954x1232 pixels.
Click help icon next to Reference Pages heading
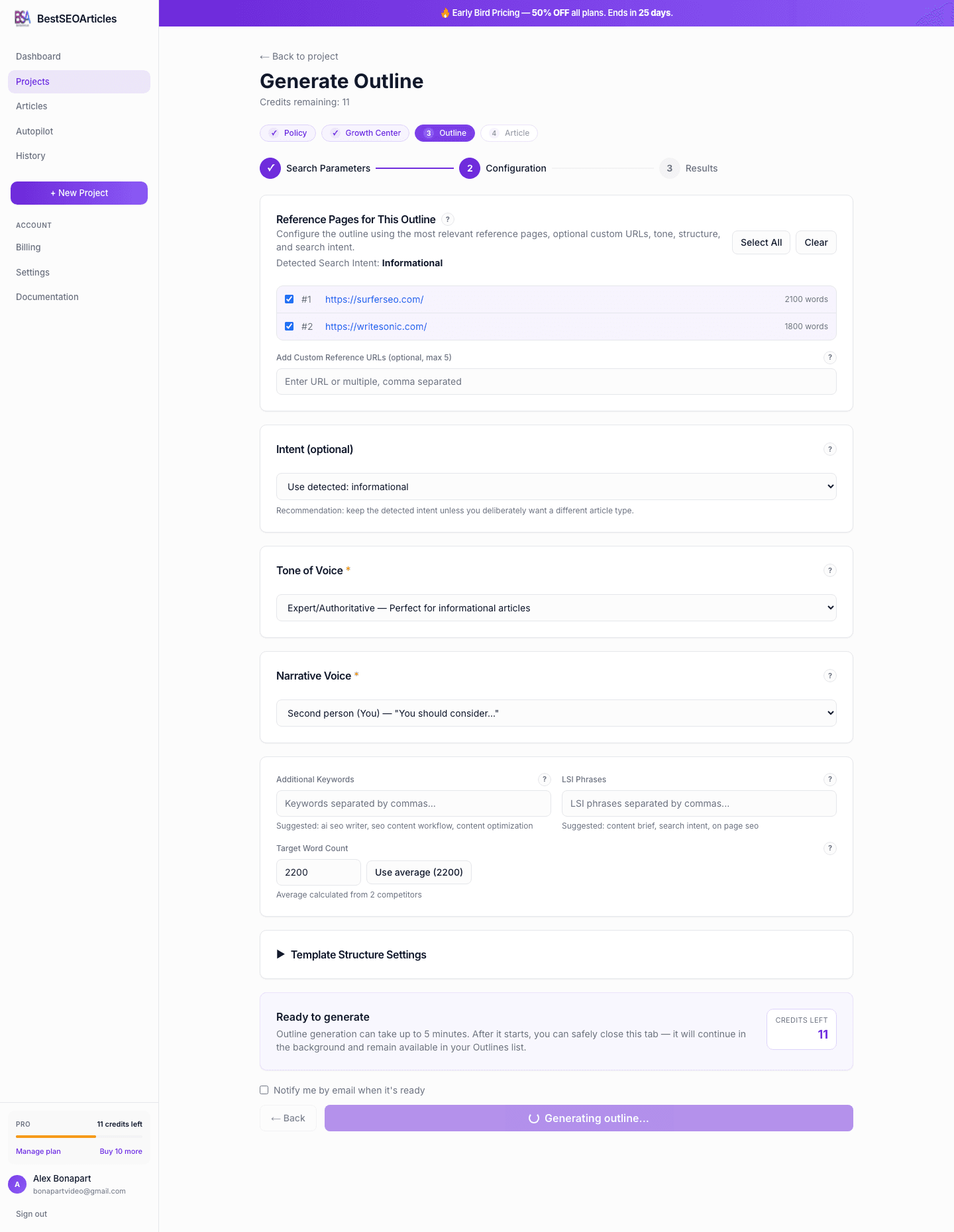coord(448,219)
